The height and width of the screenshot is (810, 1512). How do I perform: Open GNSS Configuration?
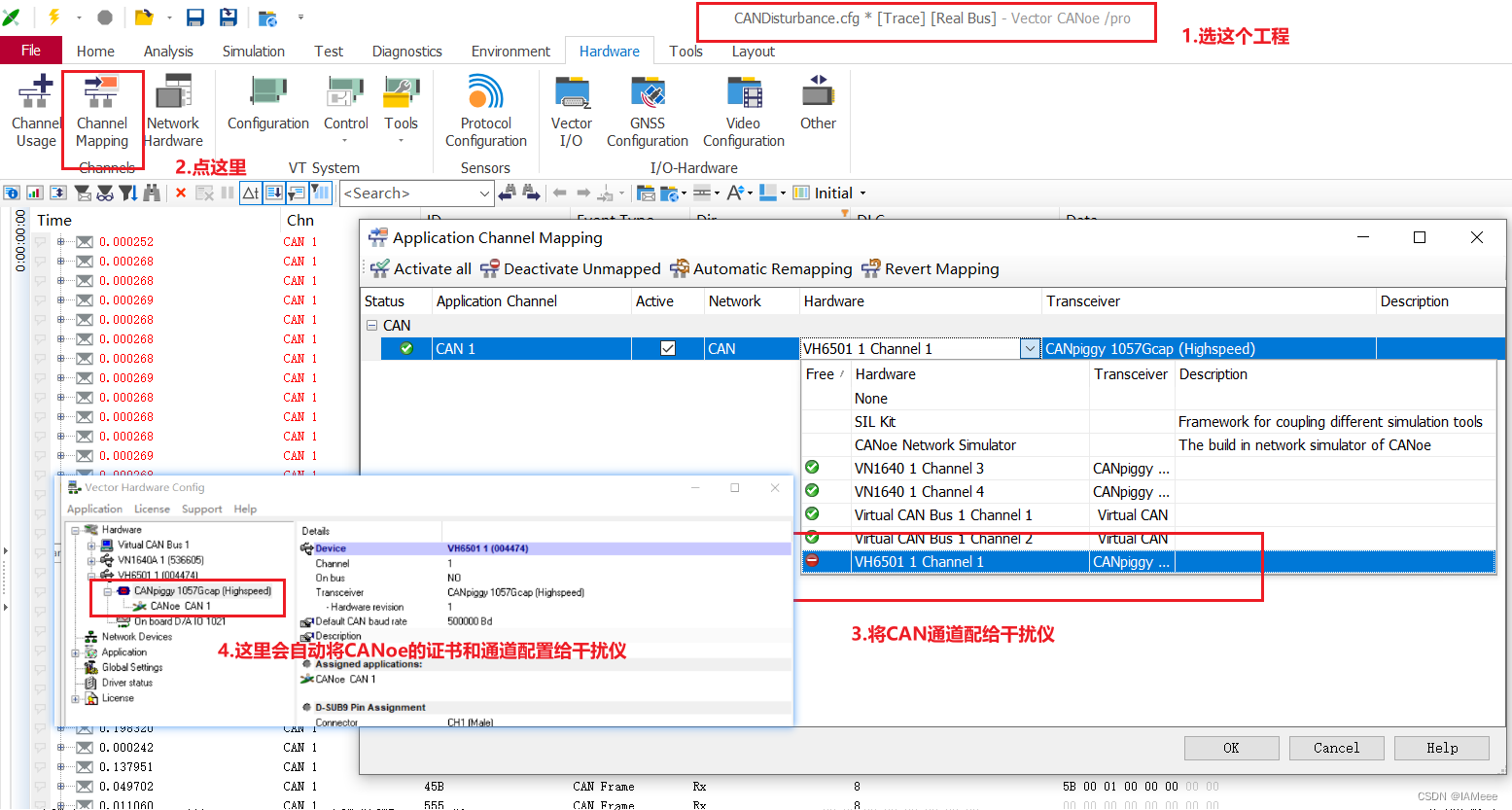(x=648, y=112)
